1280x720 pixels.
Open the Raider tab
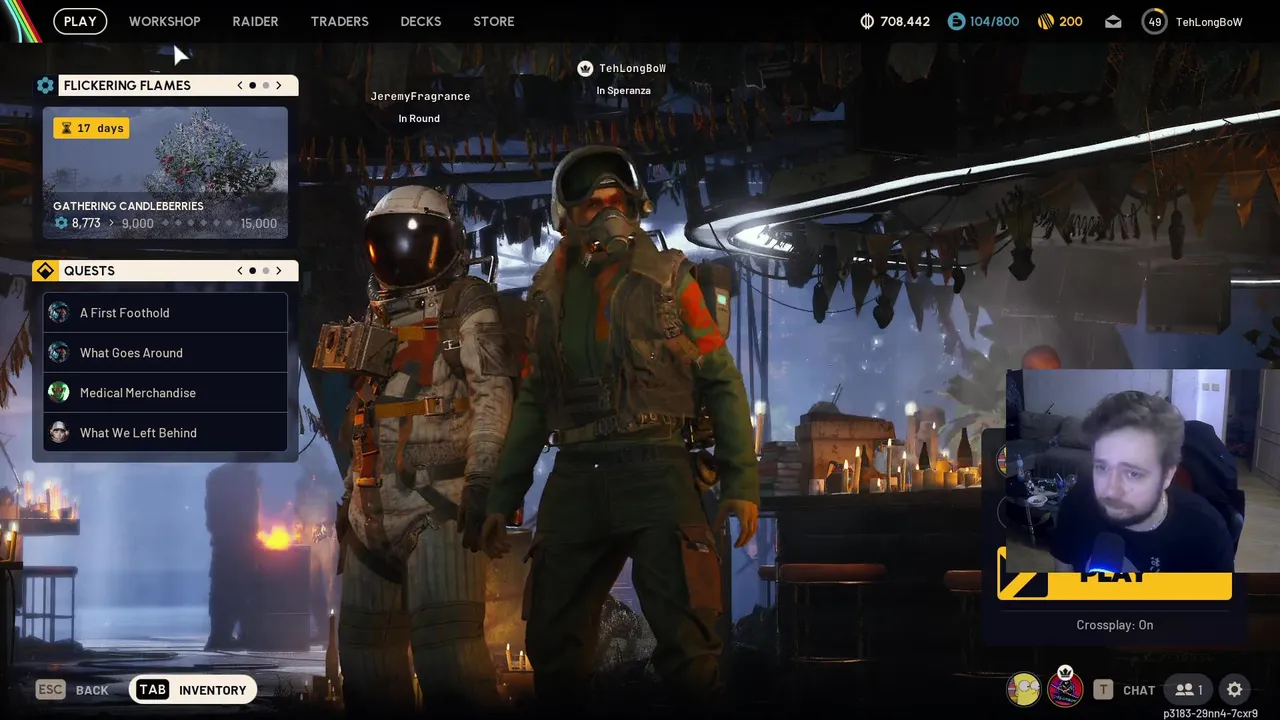(x=255, y=21)
